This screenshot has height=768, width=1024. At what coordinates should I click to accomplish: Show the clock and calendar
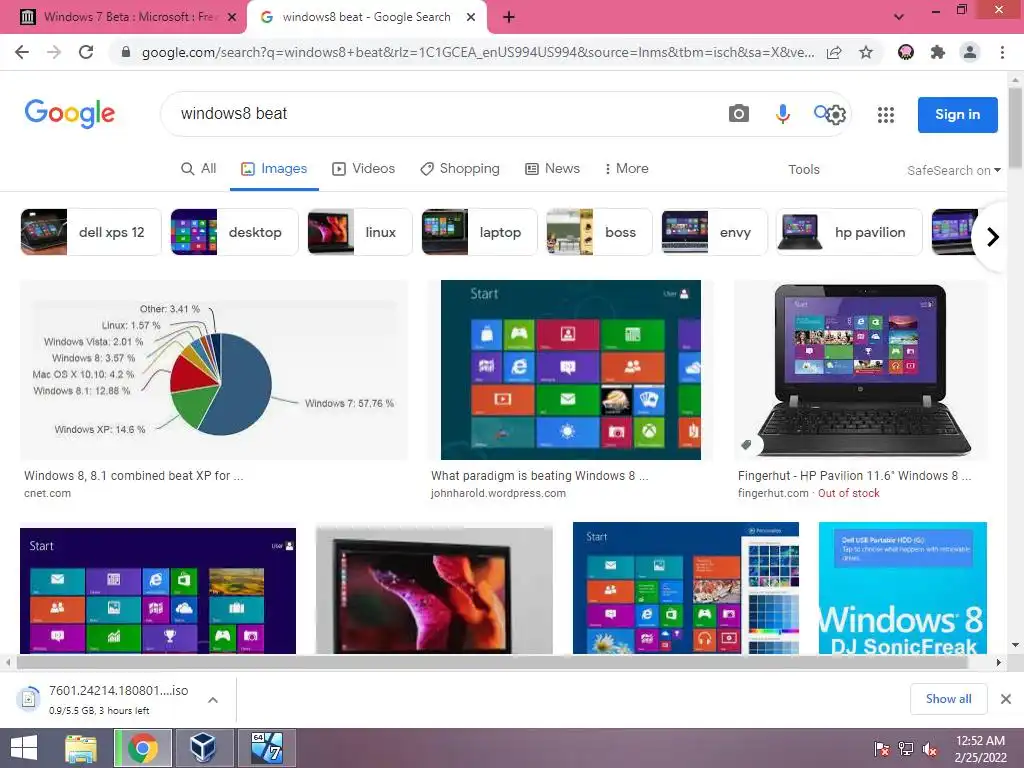980,748
